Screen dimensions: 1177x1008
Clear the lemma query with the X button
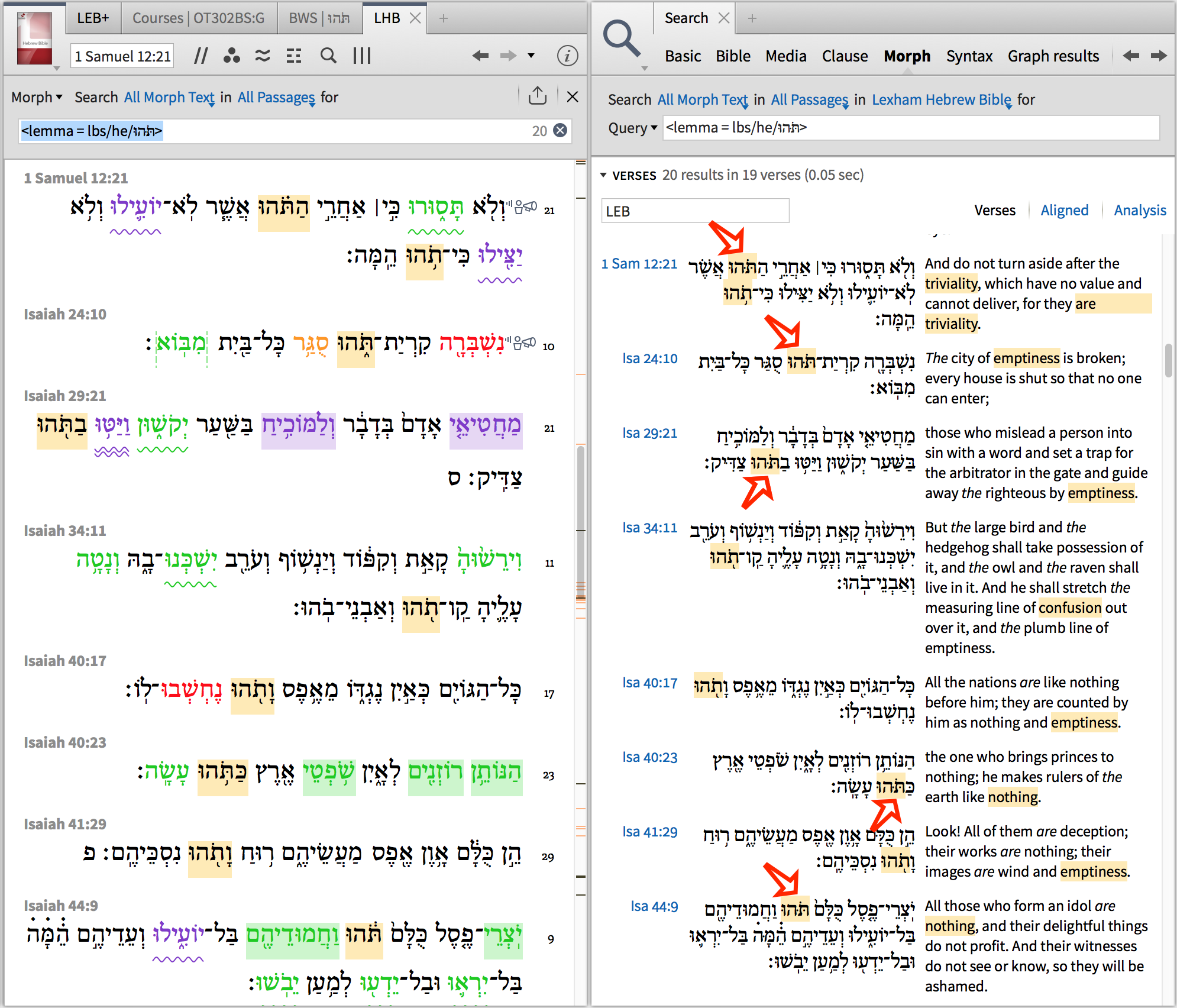coord(560,131)
